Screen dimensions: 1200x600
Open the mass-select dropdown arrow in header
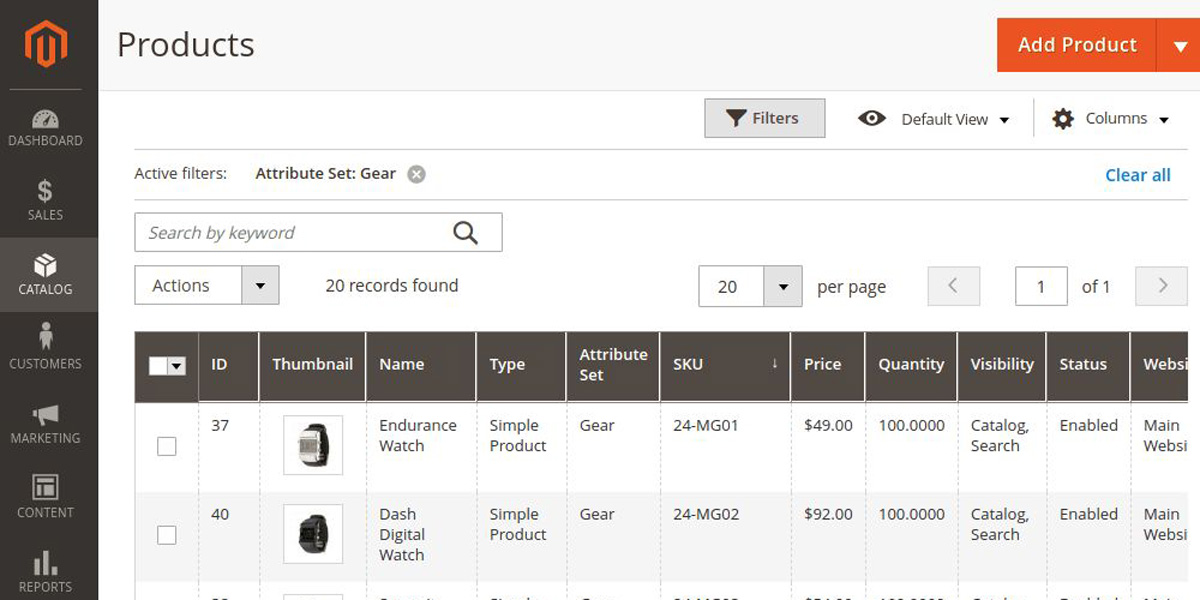tap(177, 366)
